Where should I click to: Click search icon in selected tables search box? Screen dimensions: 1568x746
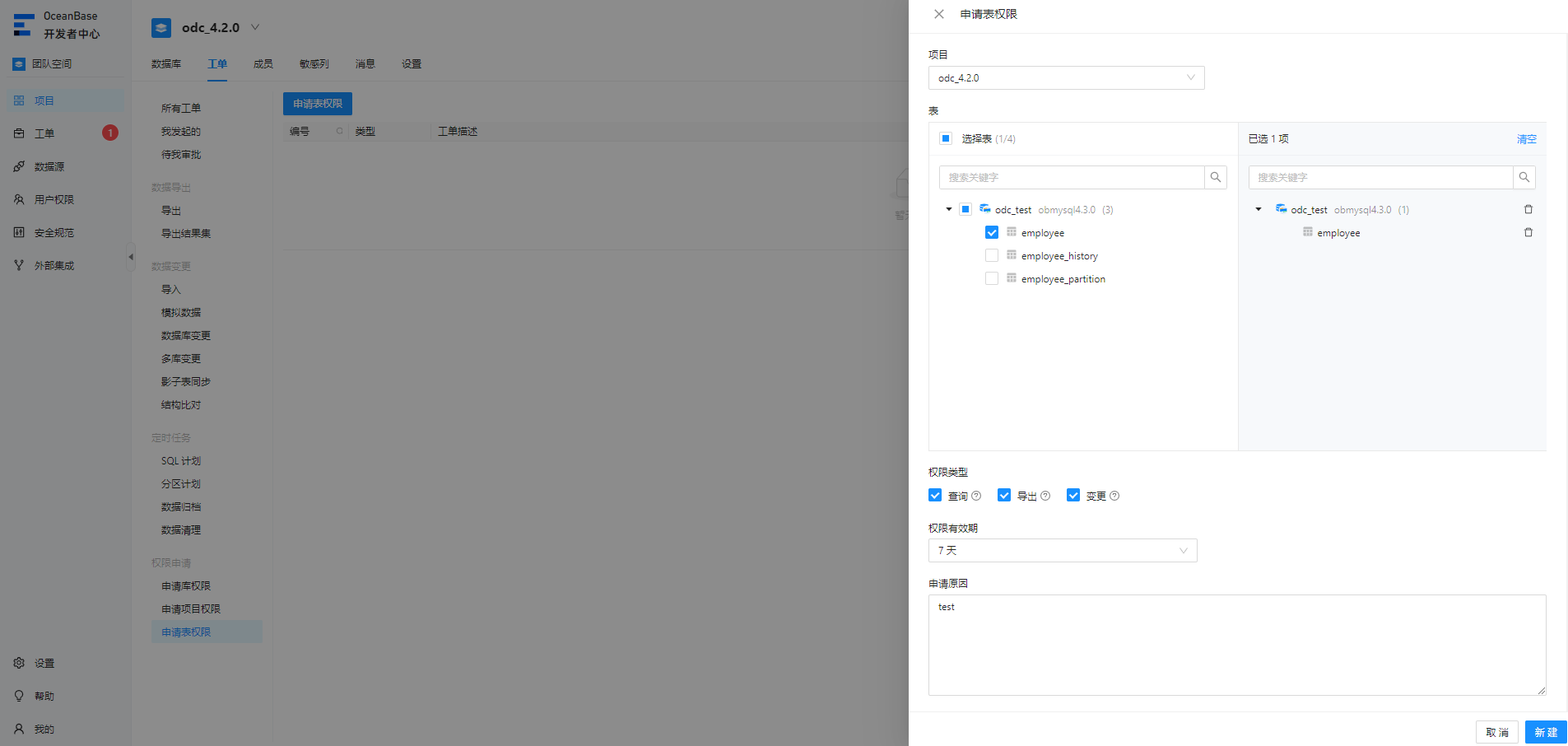(x=1524, y=177)
